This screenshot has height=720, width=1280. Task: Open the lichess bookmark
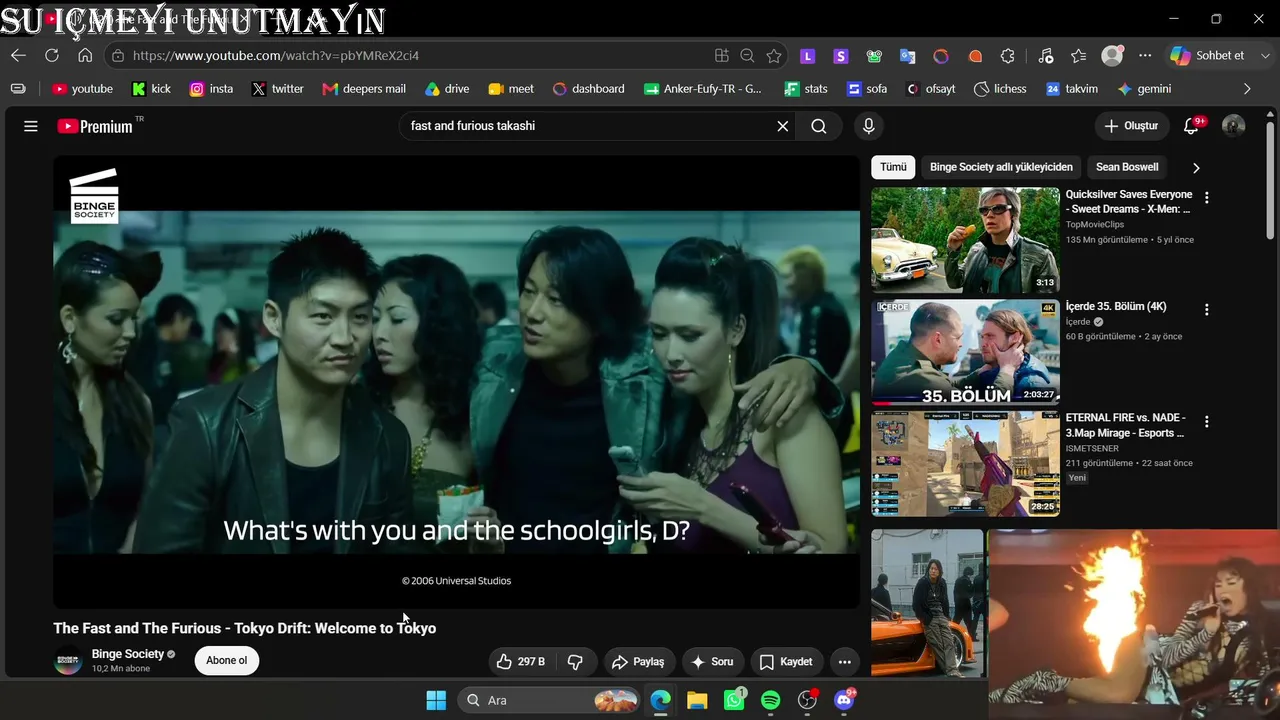coord(1001,89)
